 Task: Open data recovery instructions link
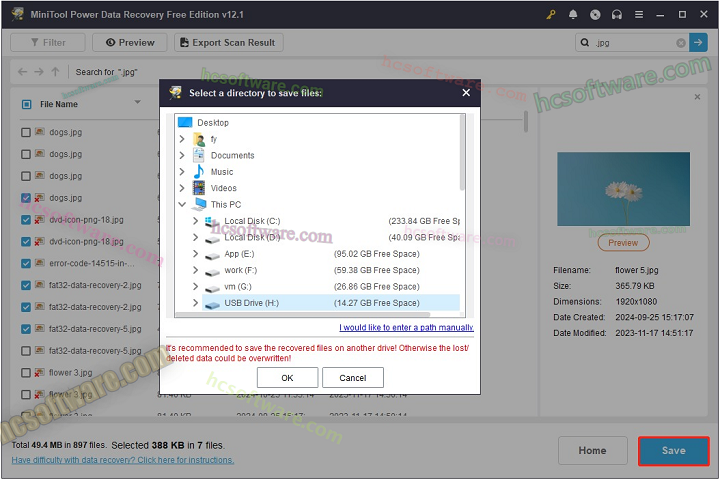coord(123,460)
